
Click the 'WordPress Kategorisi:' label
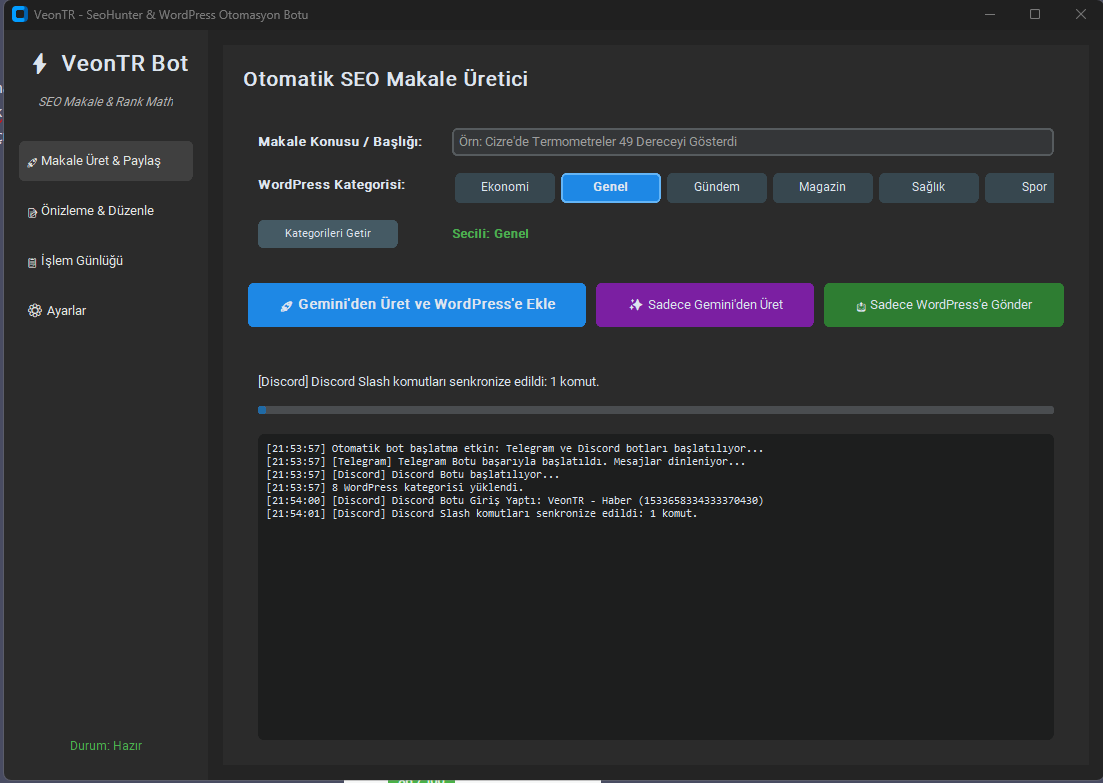[331, 185]
